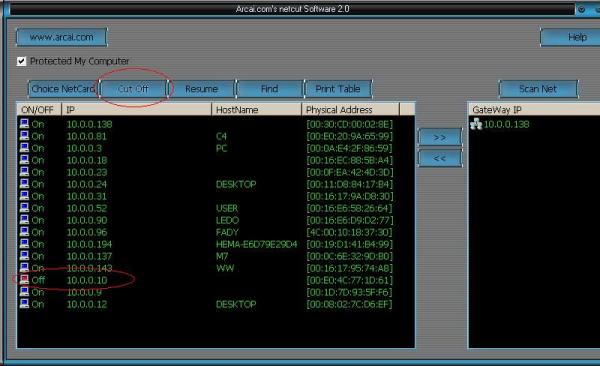Click the round icon in the title bar corner
This screenshot has width=600, height=366.
pos(581,9)
